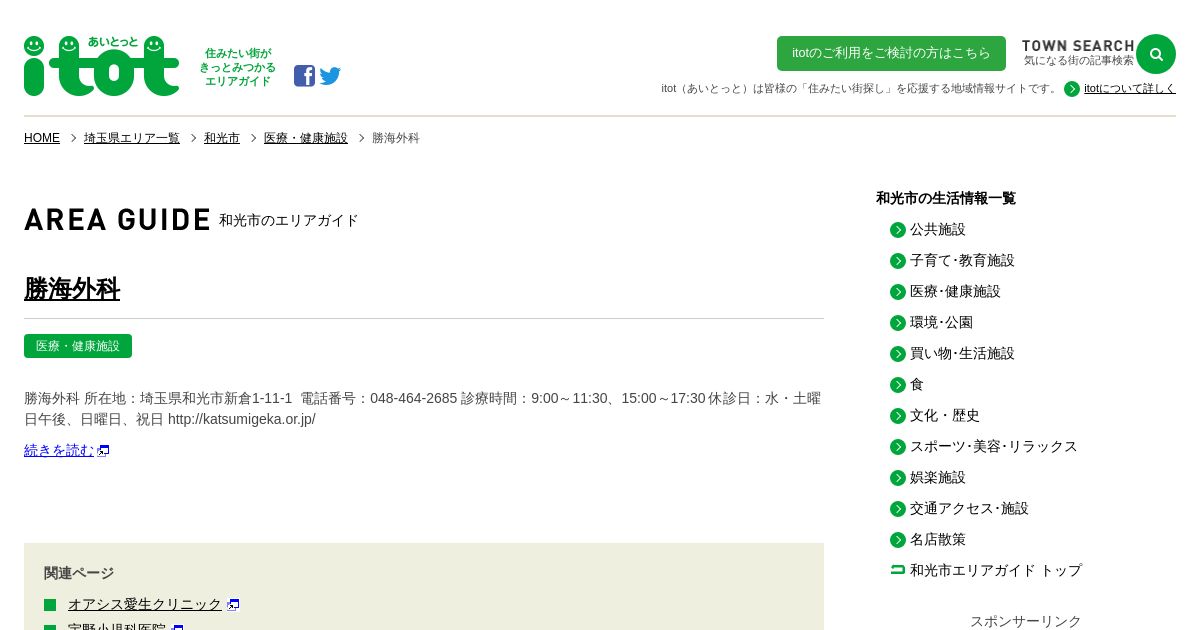This screenshot has width=1200, height=630.
Task: Click arrow icon beside 公共施設
Action: 898,230
